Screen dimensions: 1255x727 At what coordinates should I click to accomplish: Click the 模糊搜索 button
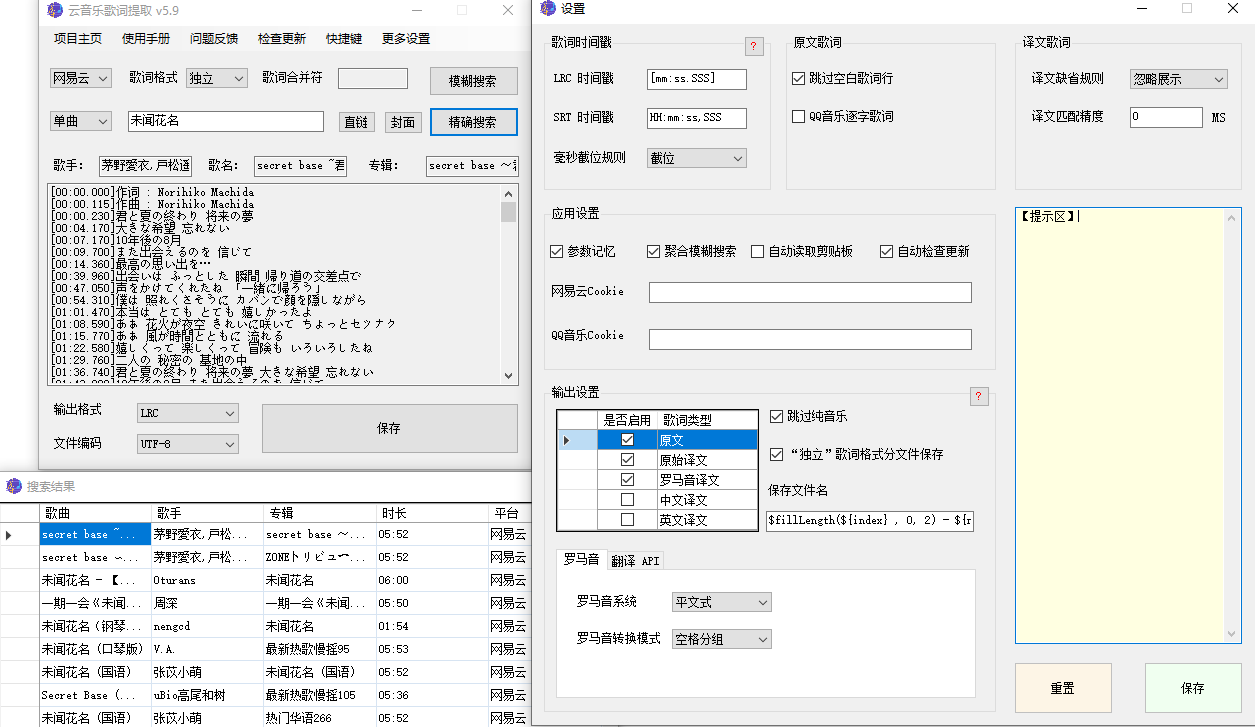[474, 81]
